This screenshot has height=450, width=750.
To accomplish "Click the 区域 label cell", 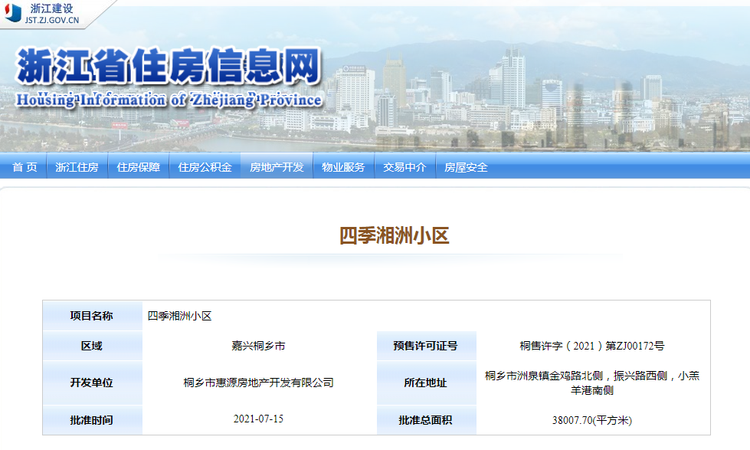I will (x=92, y=345).
